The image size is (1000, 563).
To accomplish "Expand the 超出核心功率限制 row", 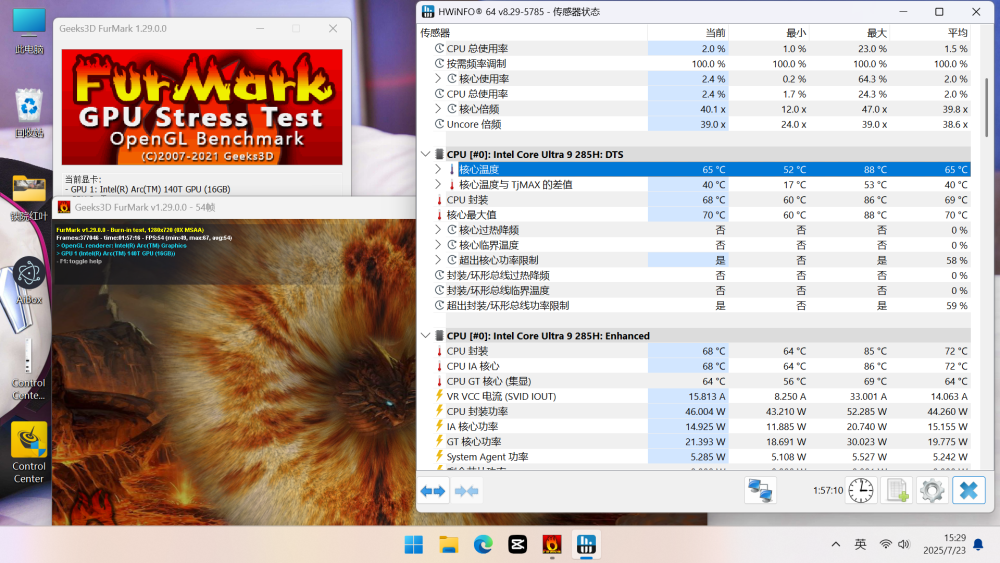I will (x=438, y=260).
